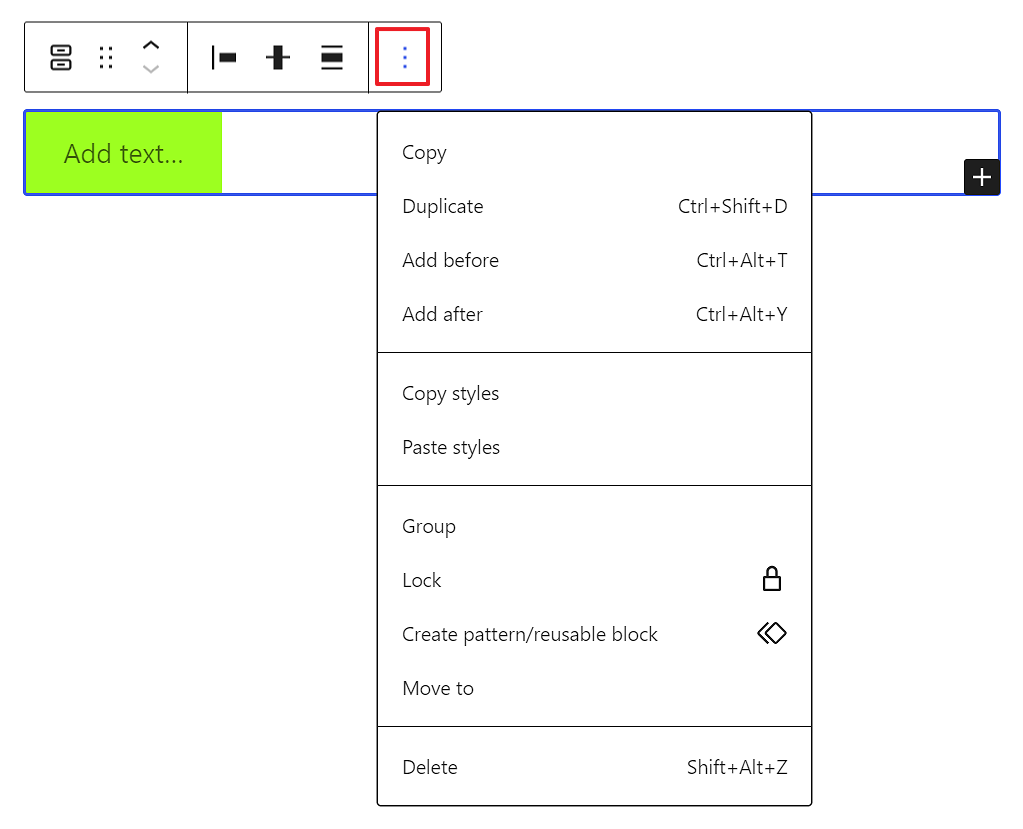Select the justify items center icon

coord(277,57)
